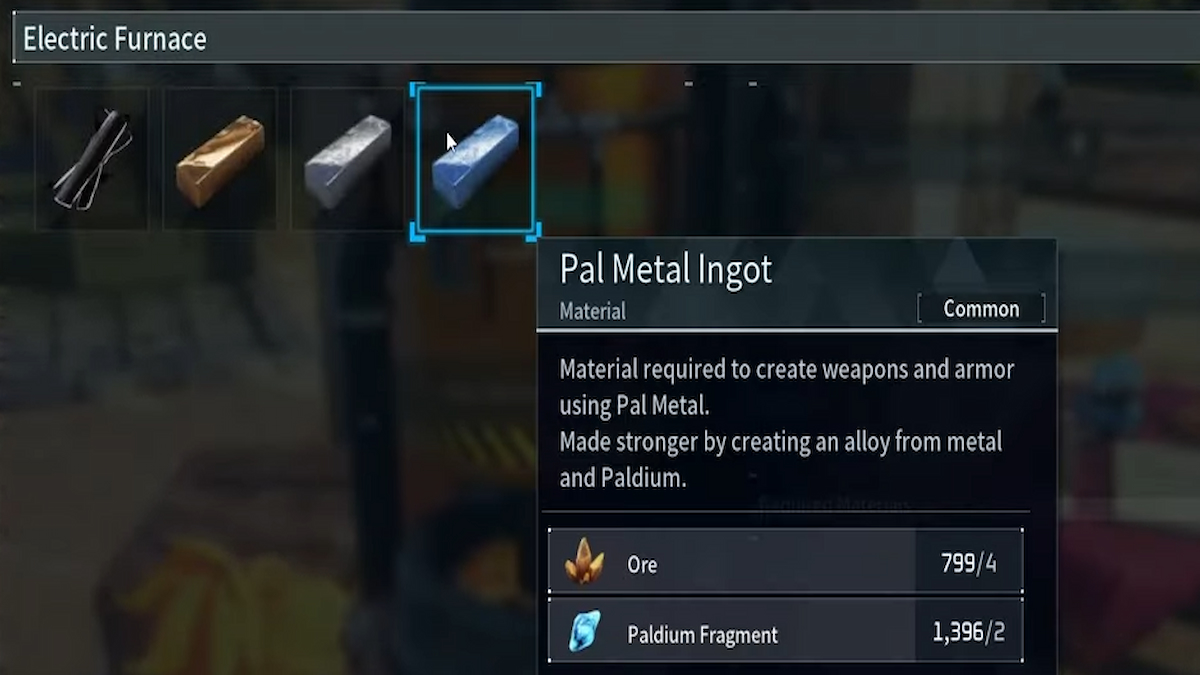Select the black Carbon Fiber recipe icon

[x=92, y=159]
